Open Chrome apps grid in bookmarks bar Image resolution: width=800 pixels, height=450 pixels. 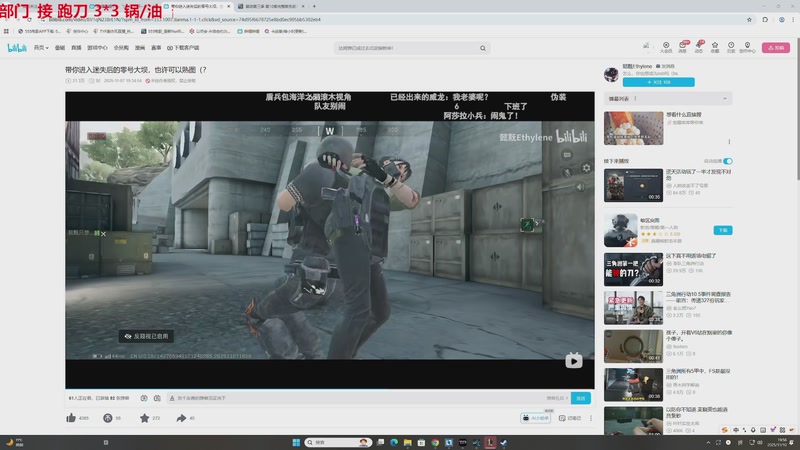[x=6, y=31]
